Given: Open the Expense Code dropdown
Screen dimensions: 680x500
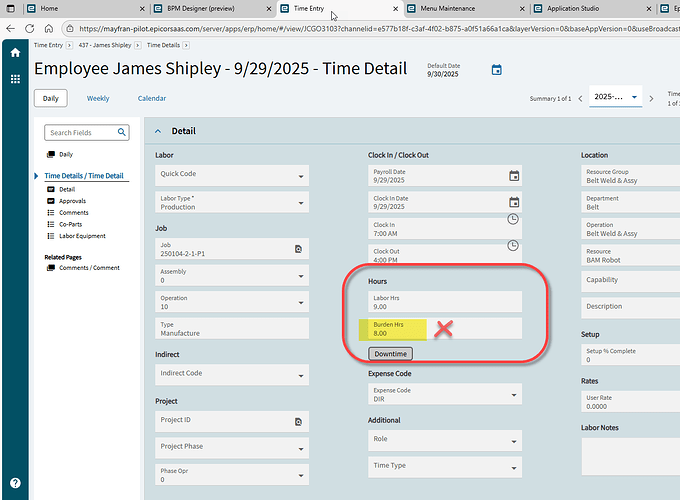Looking at the screenshot, I should pyautogui.click(x=514, y=395).
